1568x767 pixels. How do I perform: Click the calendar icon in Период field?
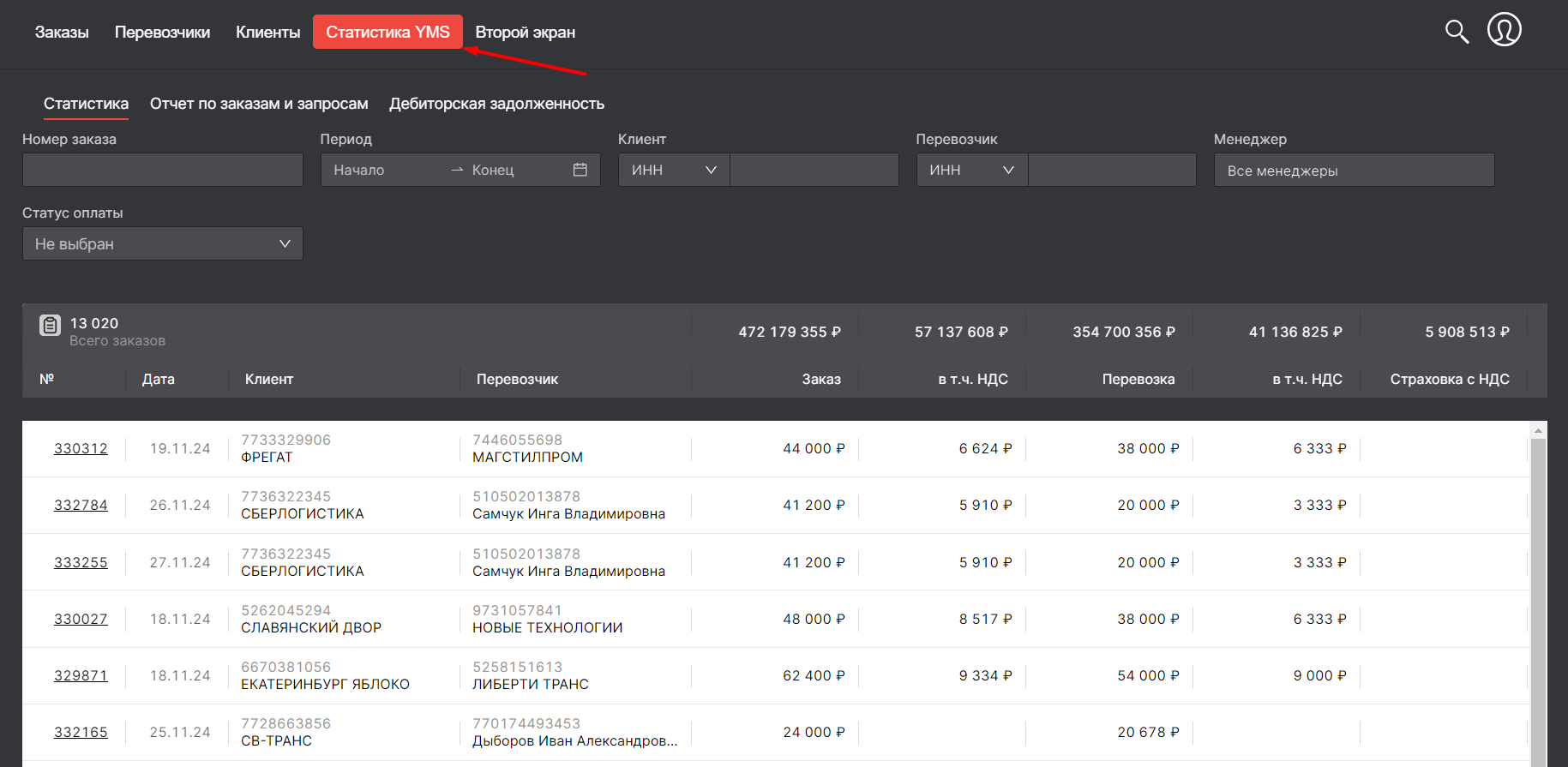coord(580,170)
